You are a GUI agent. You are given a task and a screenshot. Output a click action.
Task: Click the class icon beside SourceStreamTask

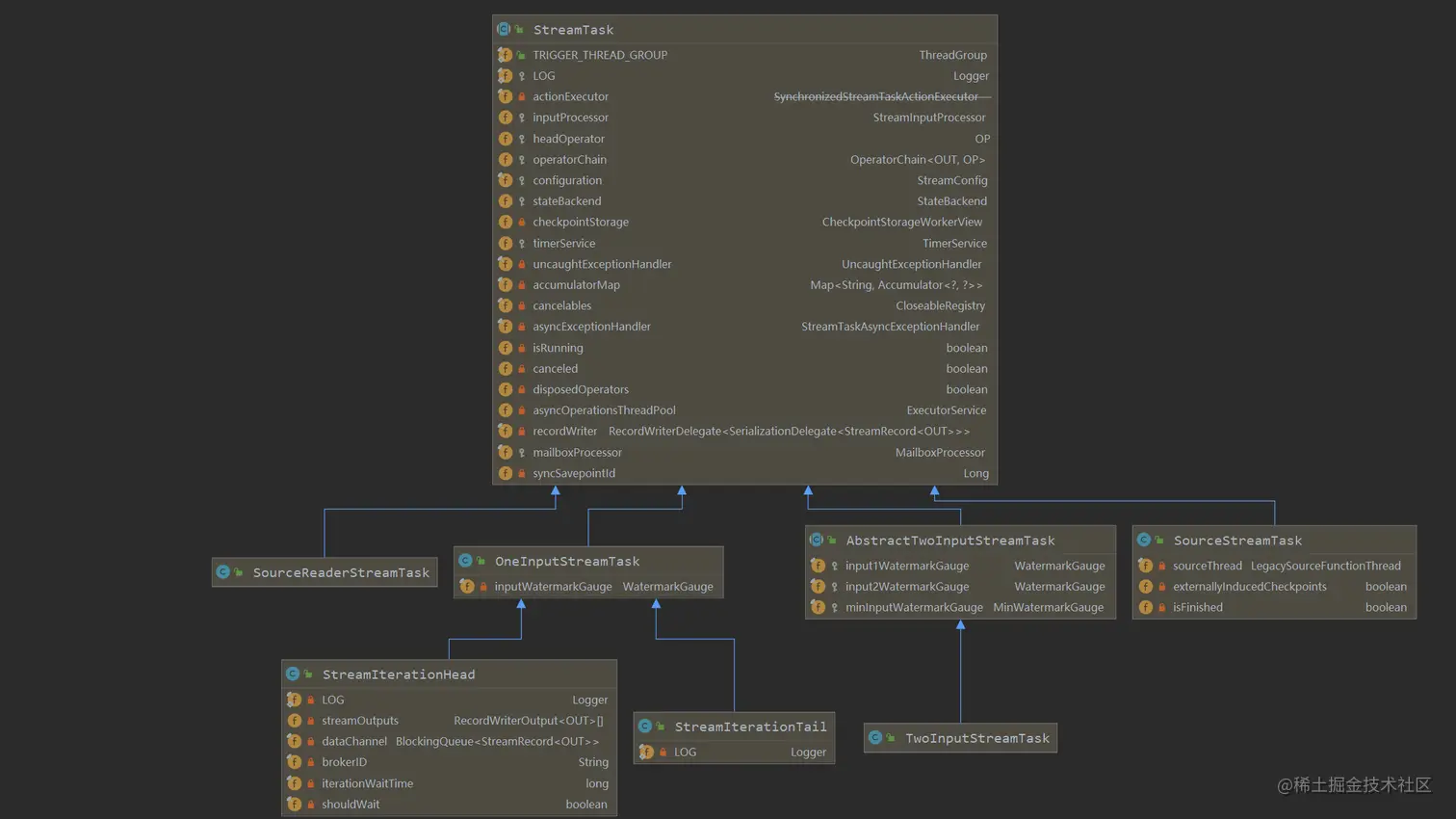1144,540
